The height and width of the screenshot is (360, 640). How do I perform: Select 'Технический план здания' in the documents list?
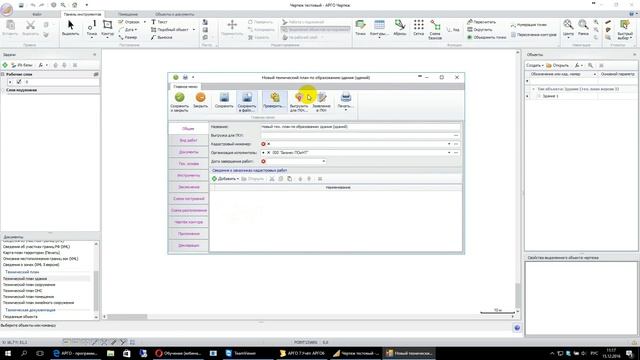coord(25,278)
